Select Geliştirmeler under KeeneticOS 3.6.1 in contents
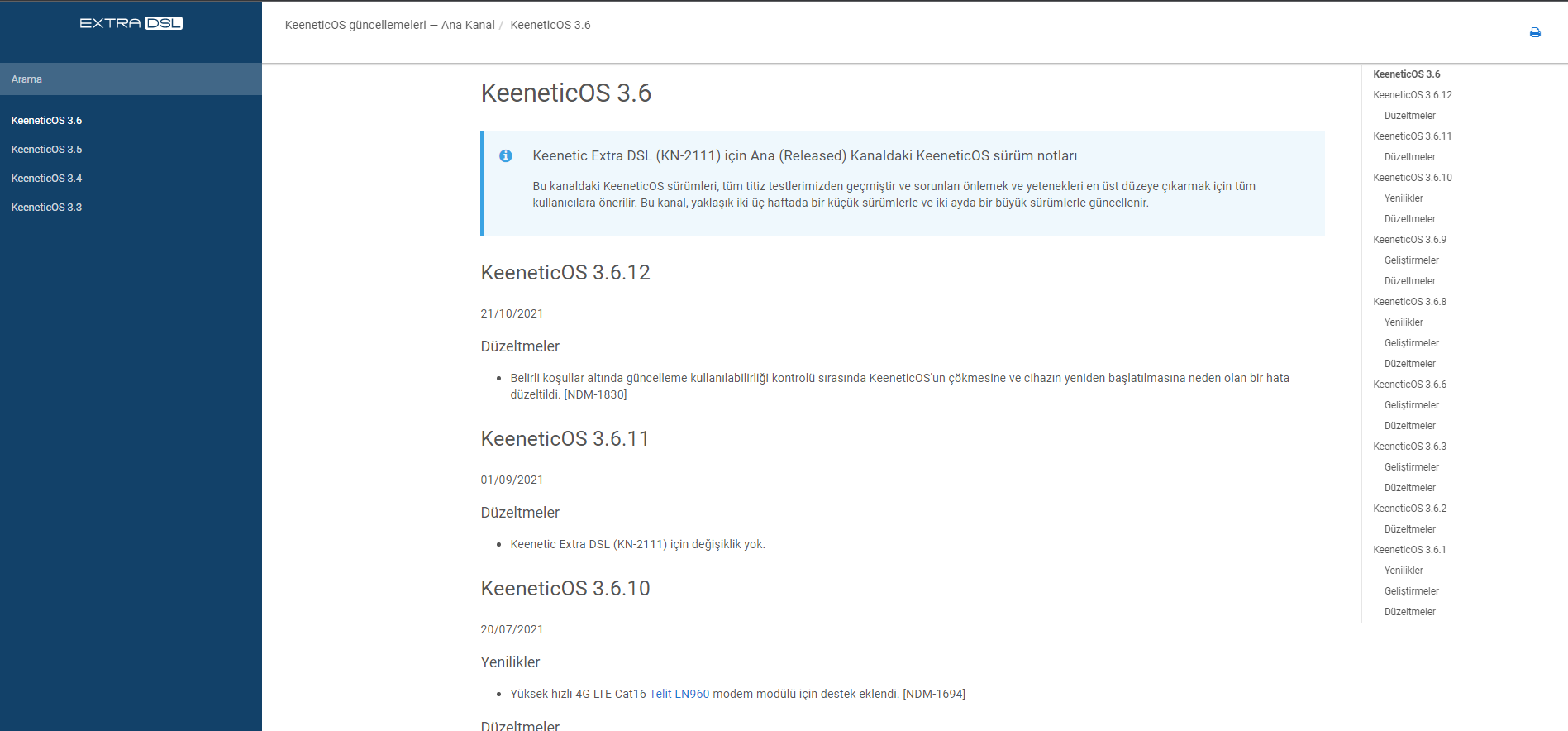1568x731 pixels. (1411, 591)
